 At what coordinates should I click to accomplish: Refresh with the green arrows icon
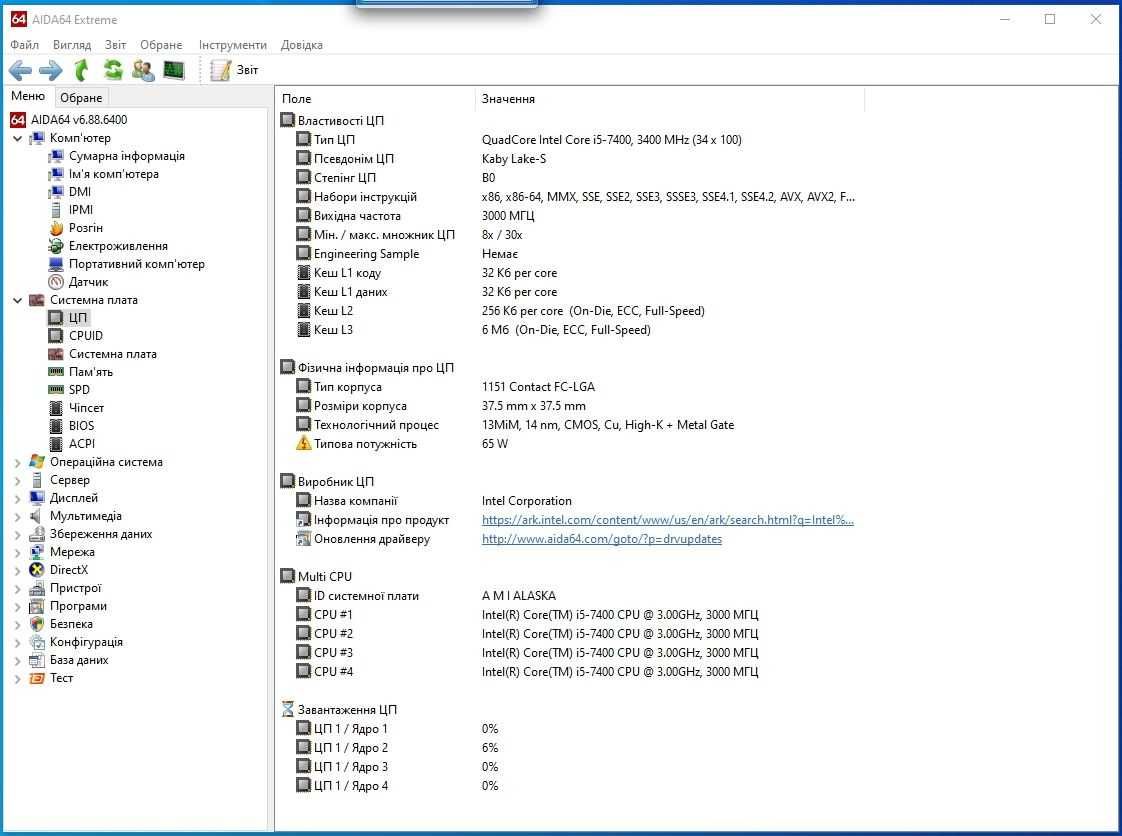click(x=112, y=70)
